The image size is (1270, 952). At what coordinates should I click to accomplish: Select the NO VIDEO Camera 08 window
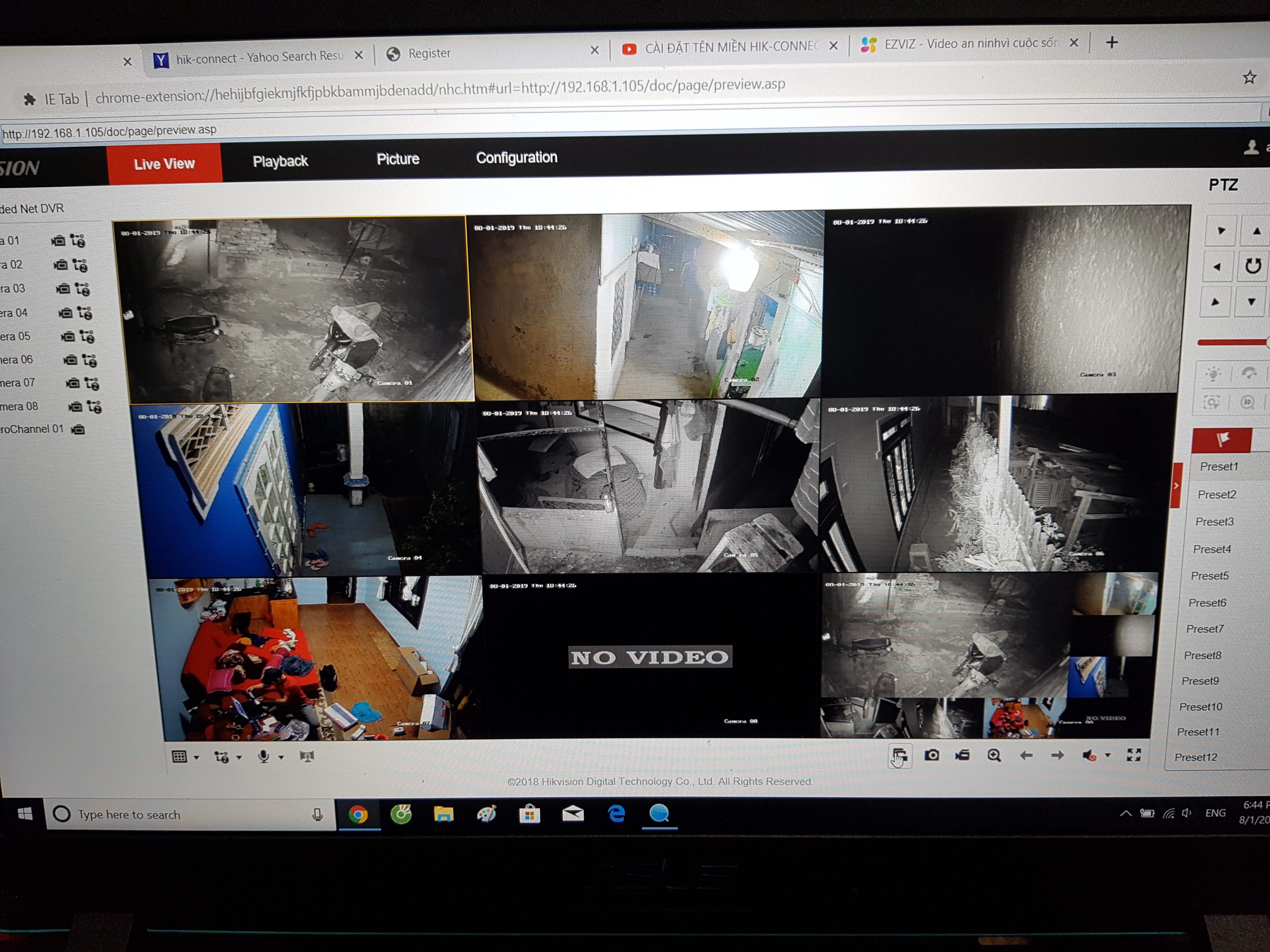tap(650, 656)
